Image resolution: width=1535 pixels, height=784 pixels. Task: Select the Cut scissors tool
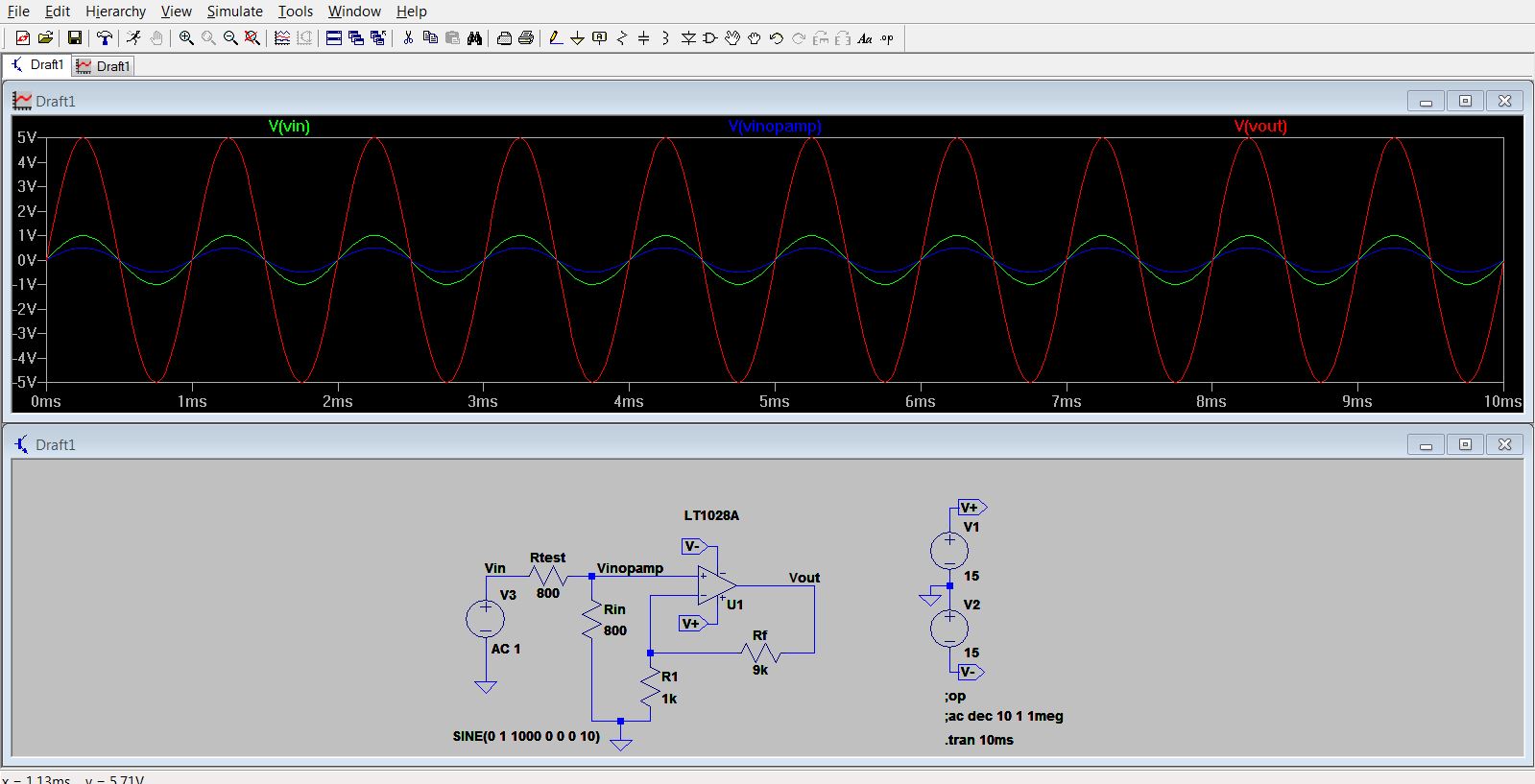pos(408,38)
